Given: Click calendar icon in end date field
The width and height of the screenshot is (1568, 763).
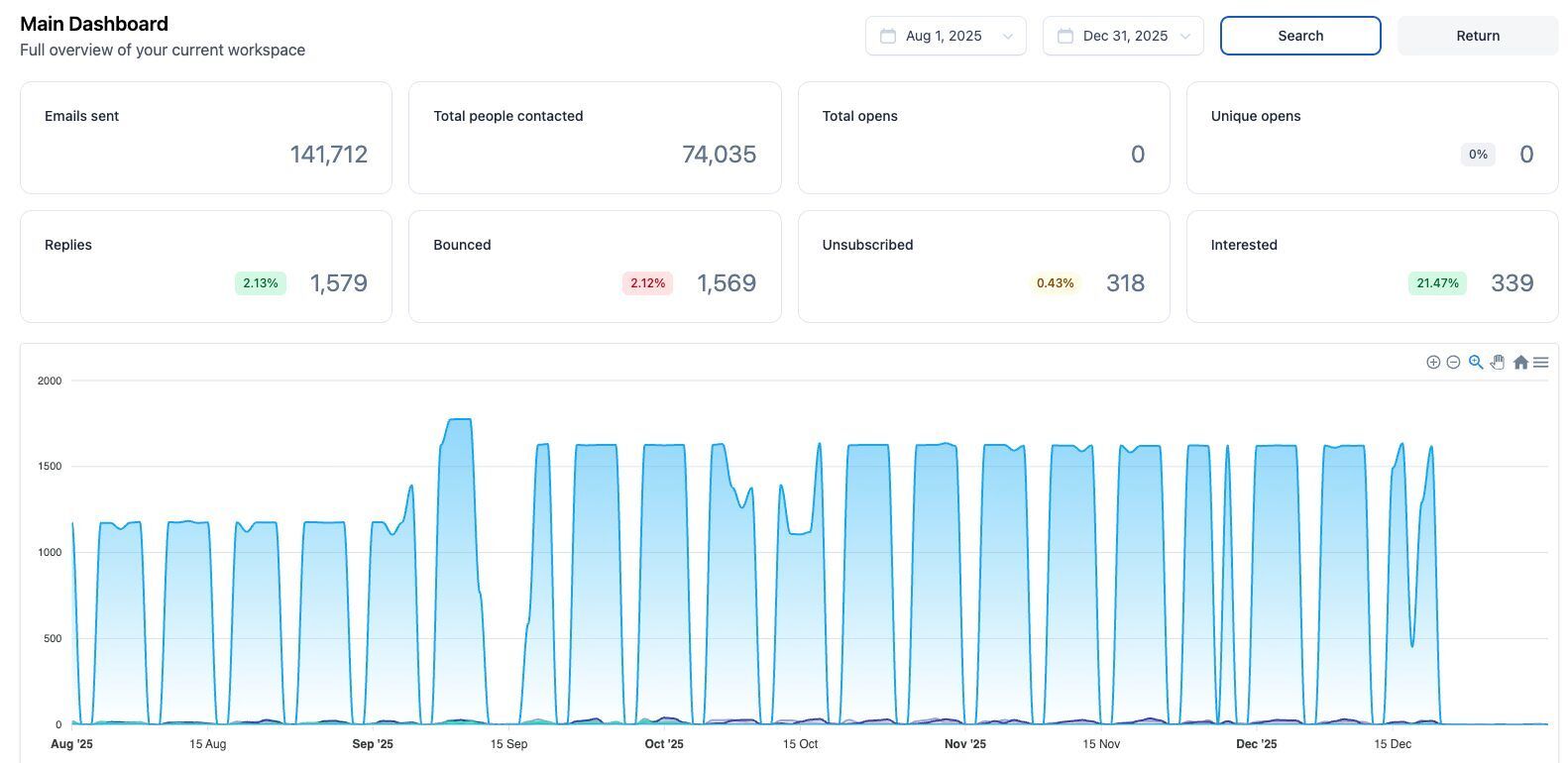Looking at the screenshot, I should click(1065, 36).
